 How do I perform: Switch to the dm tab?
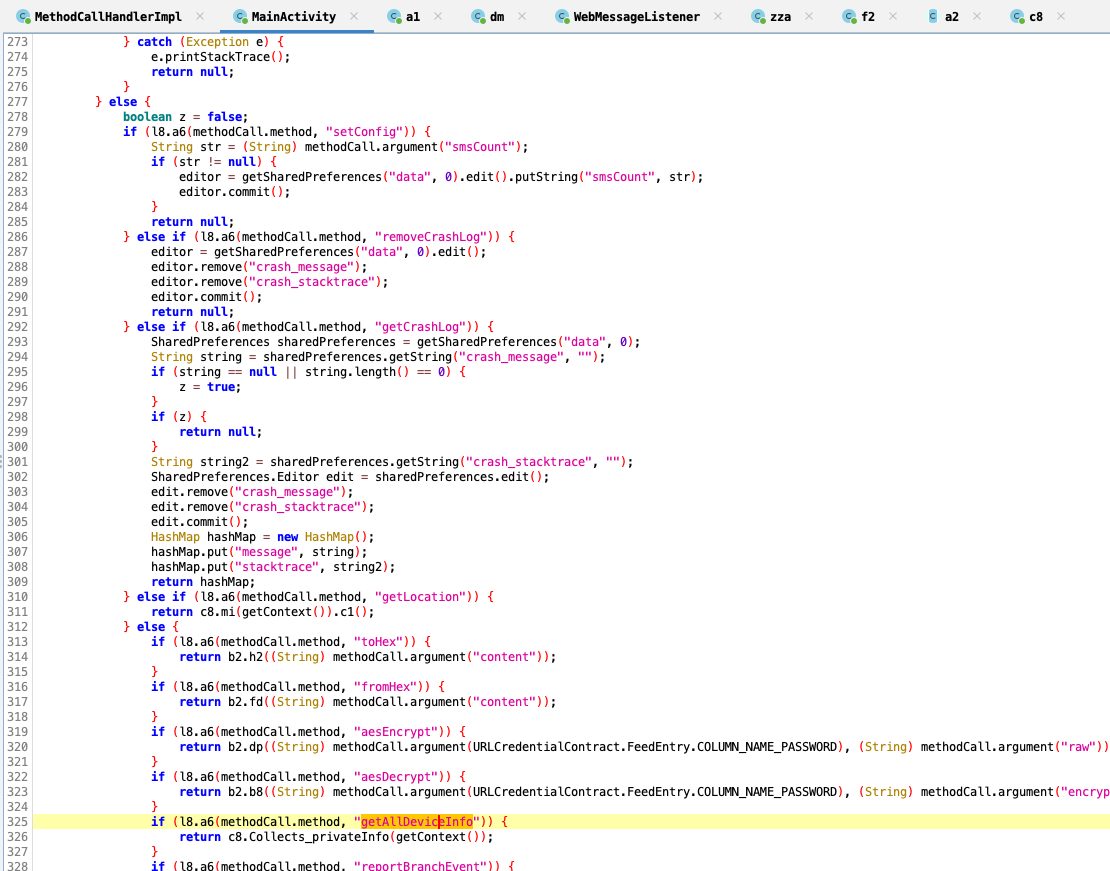point(497,16)
